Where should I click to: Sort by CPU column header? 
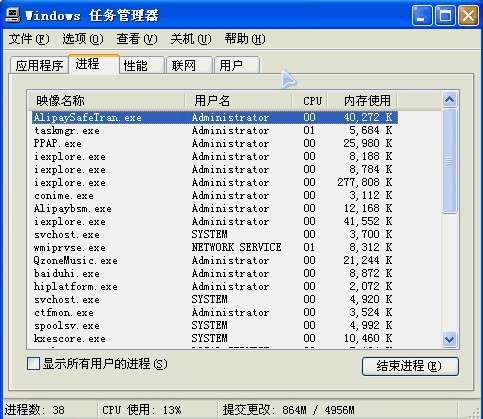[x=310, y=100]
